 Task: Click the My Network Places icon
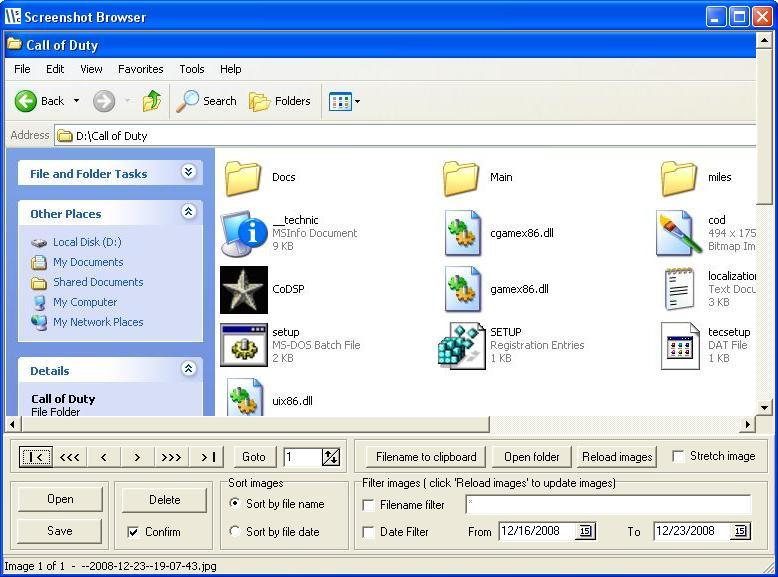tap(39, 322)
